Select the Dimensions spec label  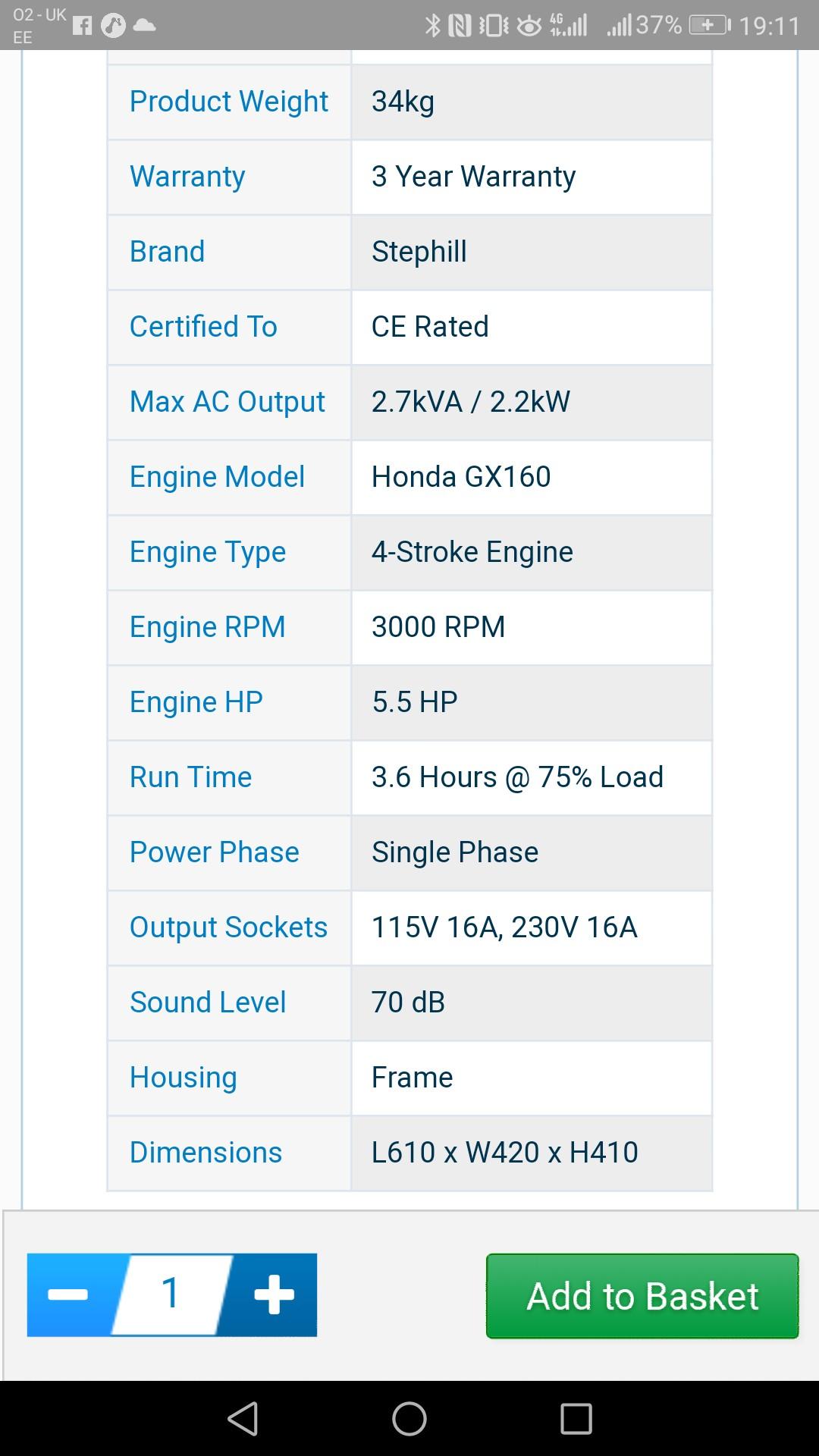[206, 1153]
